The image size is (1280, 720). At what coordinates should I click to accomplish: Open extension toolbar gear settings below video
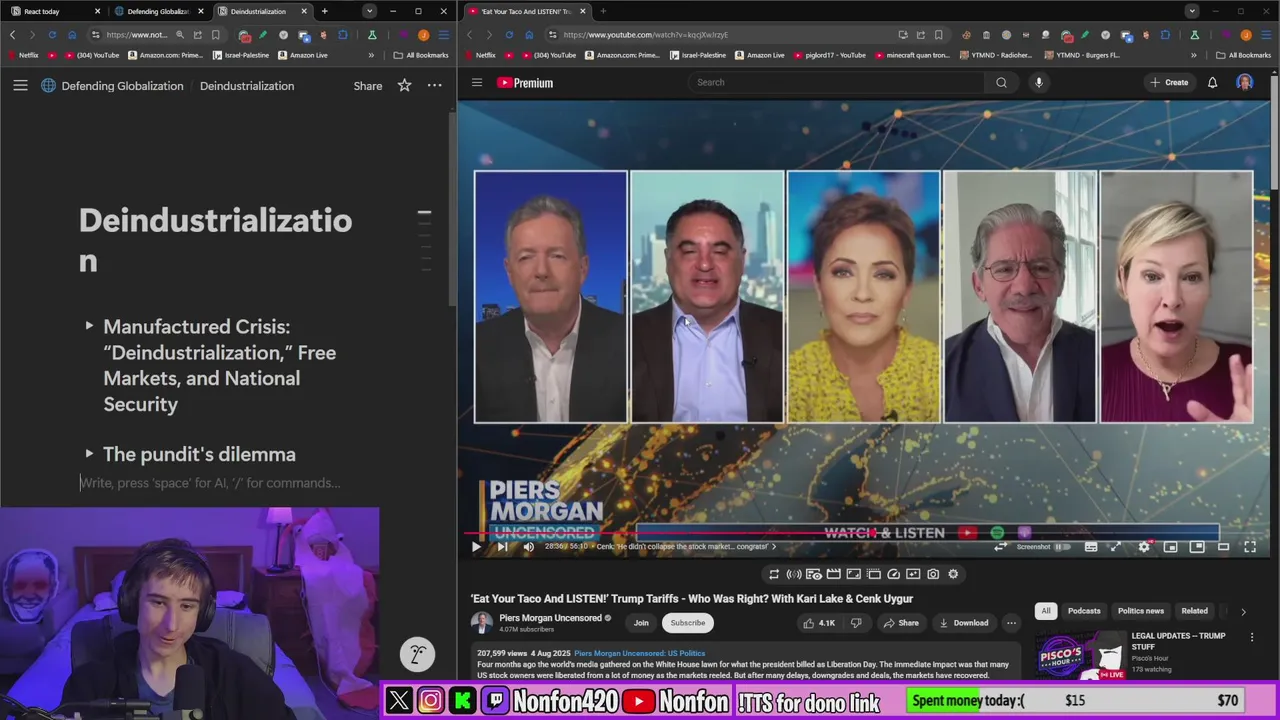[x=953, y=574]
